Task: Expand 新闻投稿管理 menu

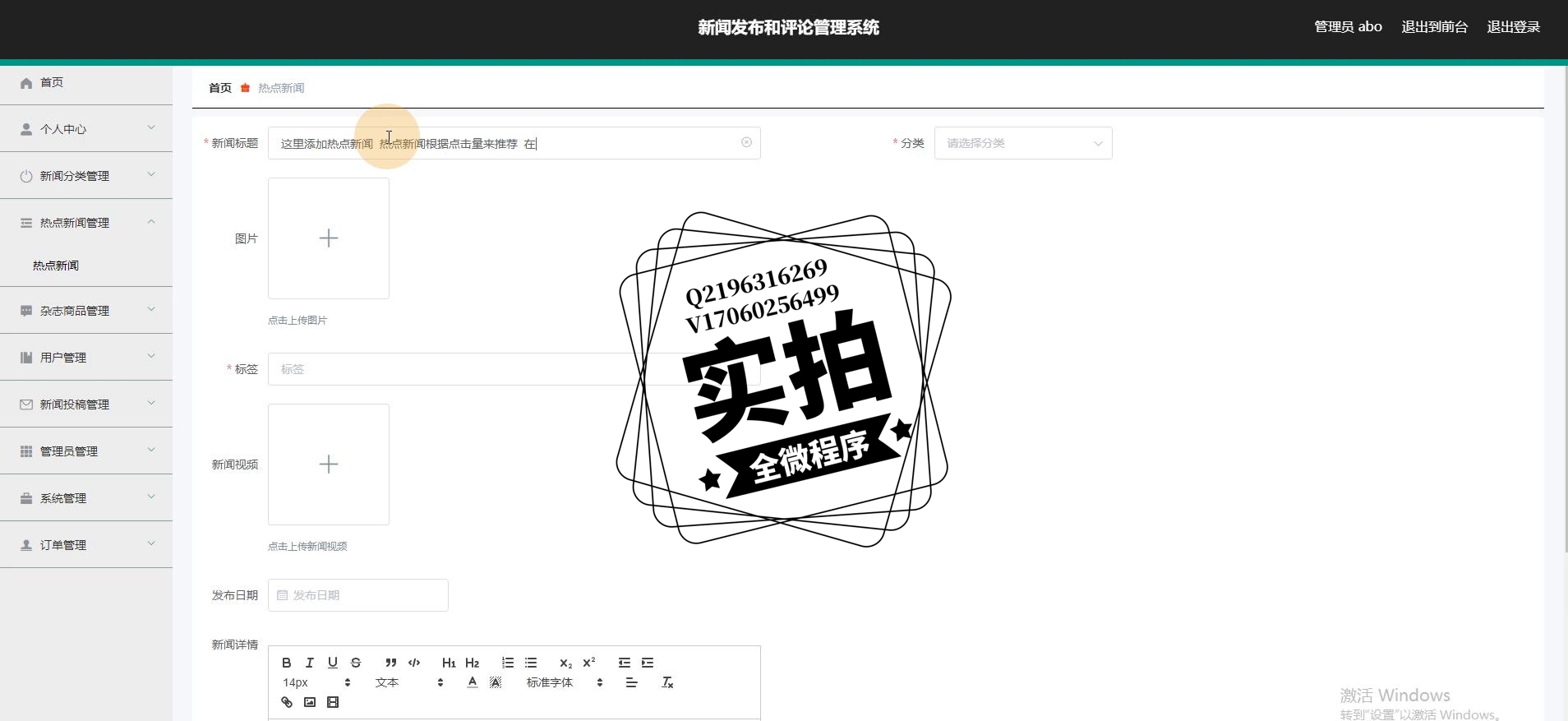Action: pyautogui.click(x=86, y=404)
